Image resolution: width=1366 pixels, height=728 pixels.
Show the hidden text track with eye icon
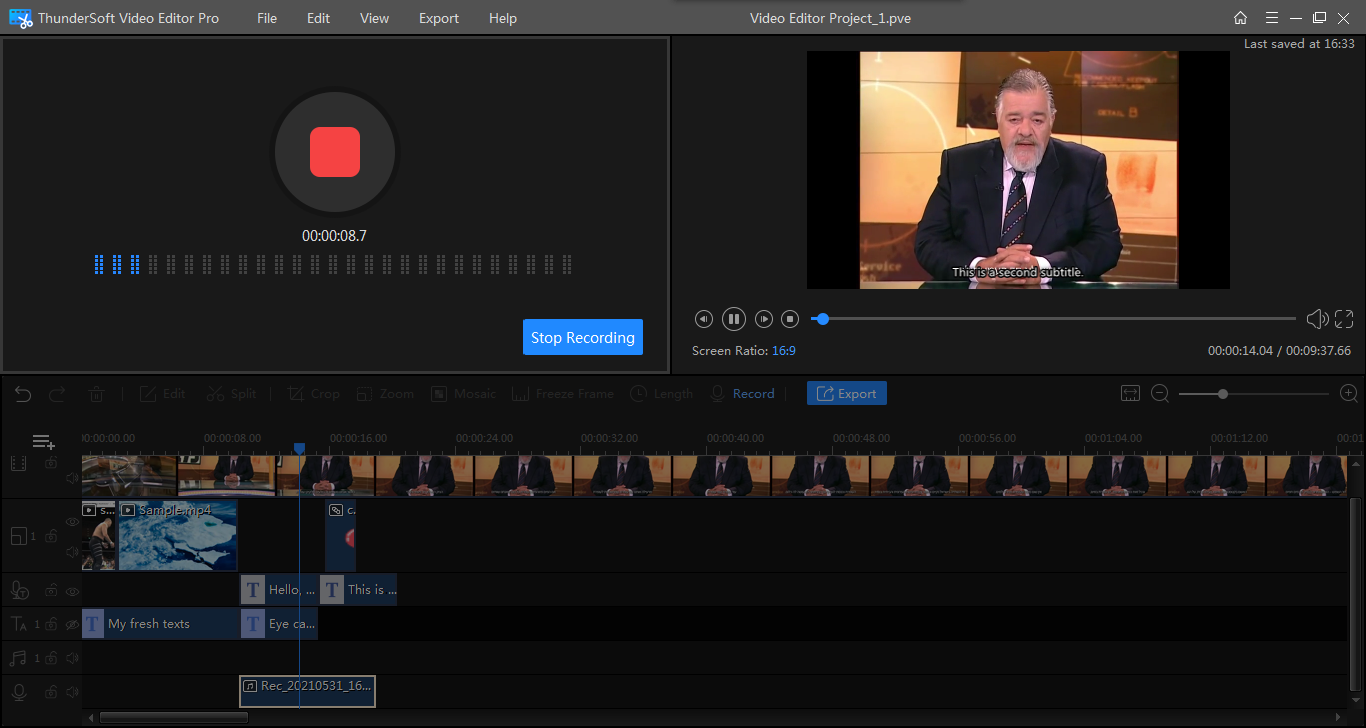pyautogui.click(x=72, y=624)
